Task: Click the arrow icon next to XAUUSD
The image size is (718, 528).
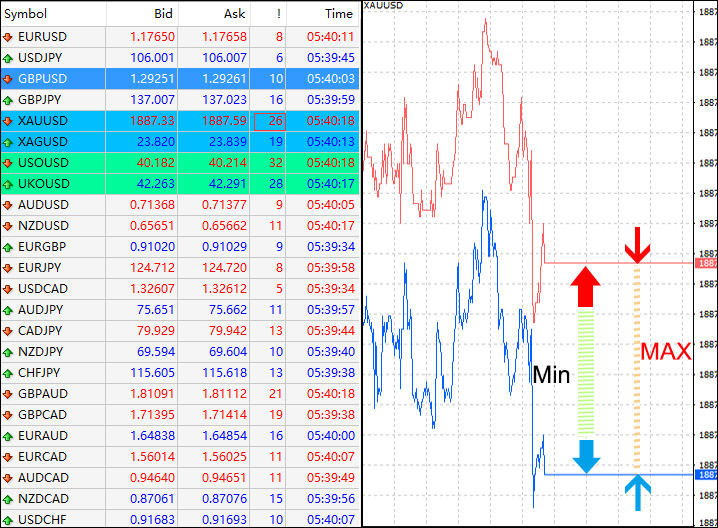Action: pyautogui.click(x=9, y=121)
